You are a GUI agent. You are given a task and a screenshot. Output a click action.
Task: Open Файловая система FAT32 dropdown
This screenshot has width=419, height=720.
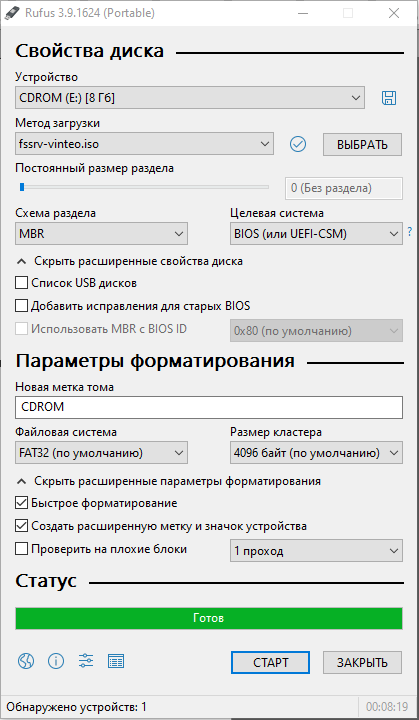(101, 453)
